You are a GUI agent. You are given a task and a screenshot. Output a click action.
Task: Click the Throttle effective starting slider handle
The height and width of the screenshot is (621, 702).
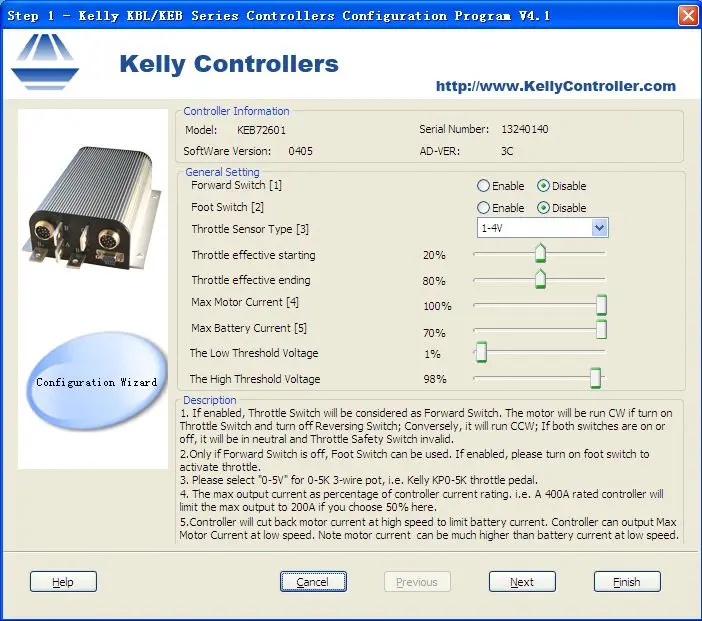point(540,253)
